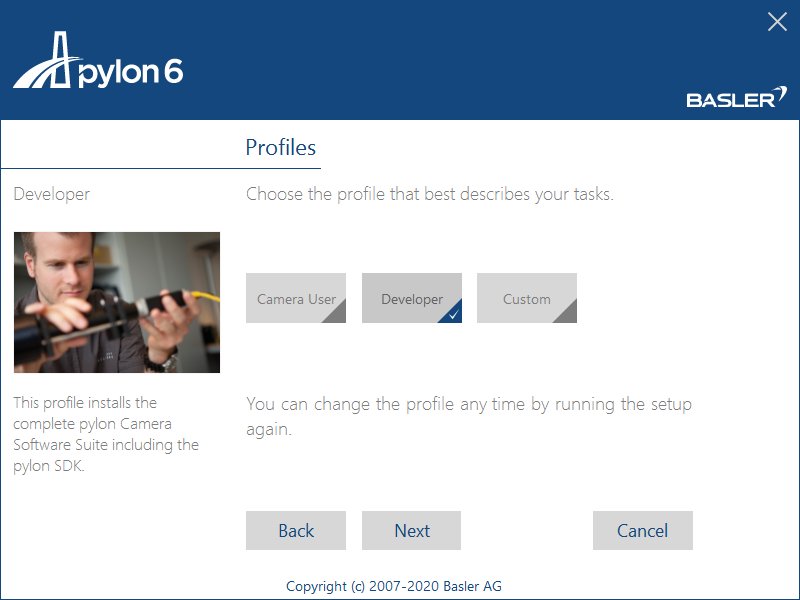800x600 pixels.
Task: Select the Developer profile tile
Action: 411,298
